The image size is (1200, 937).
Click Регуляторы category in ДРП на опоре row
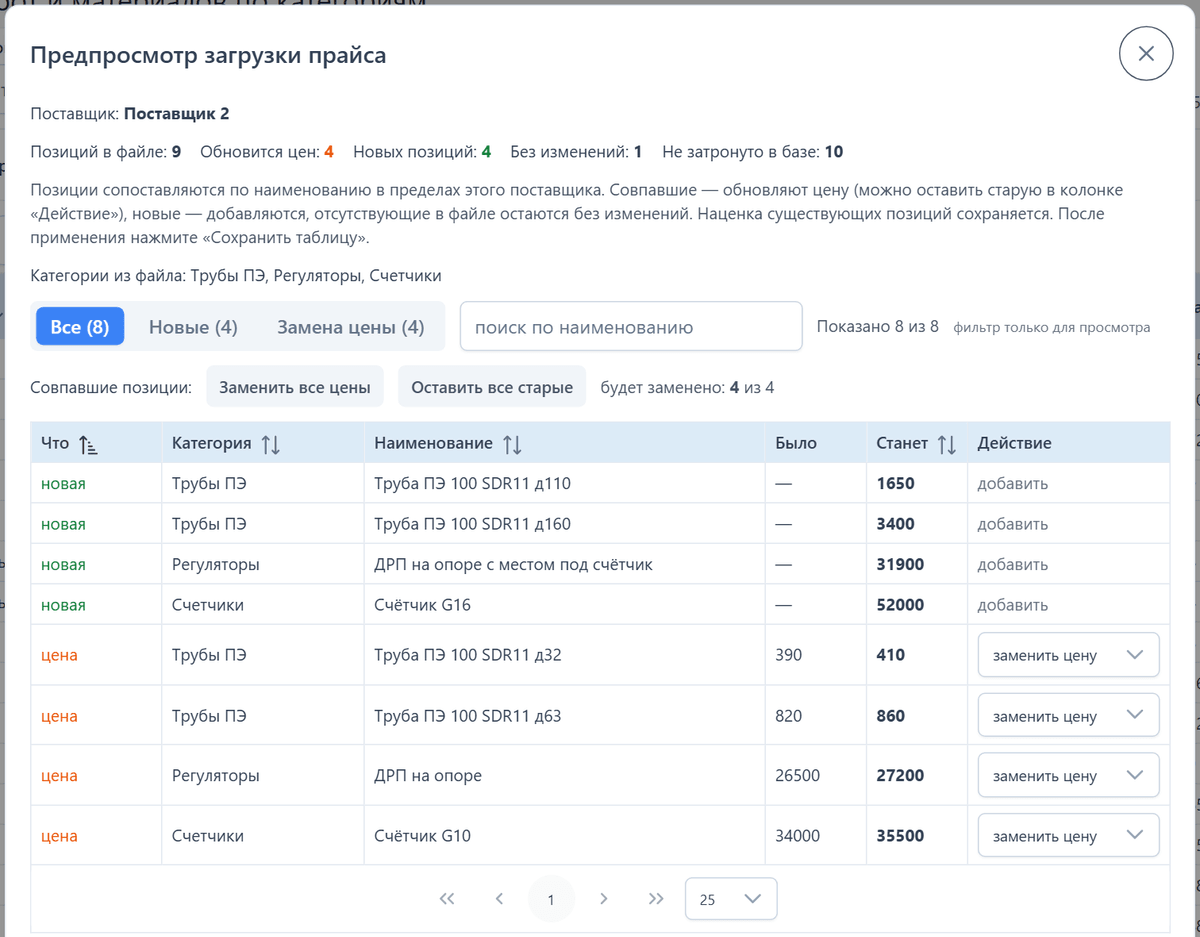point(215,775)
